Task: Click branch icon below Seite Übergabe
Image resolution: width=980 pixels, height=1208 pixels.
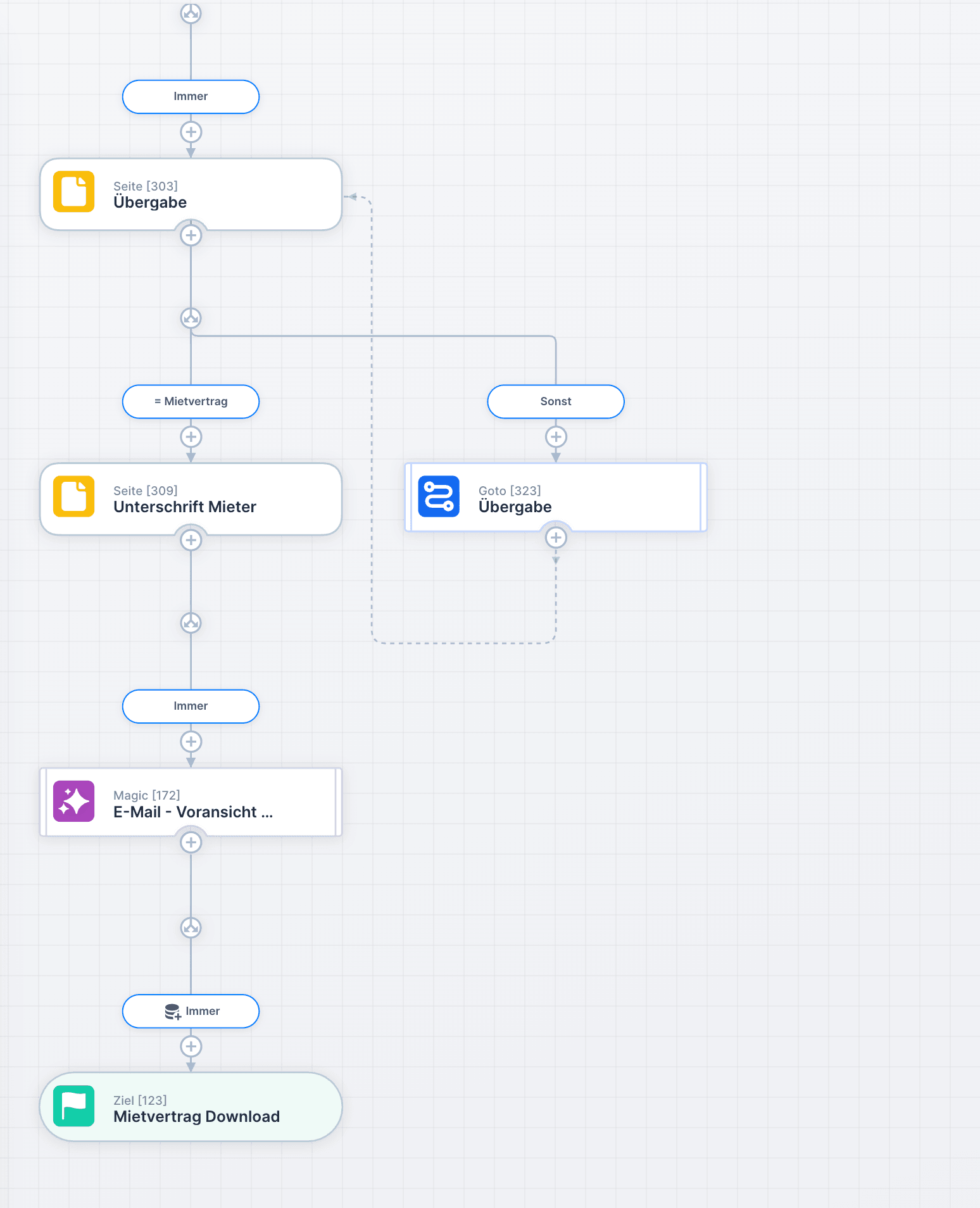Action: (191, 318)
